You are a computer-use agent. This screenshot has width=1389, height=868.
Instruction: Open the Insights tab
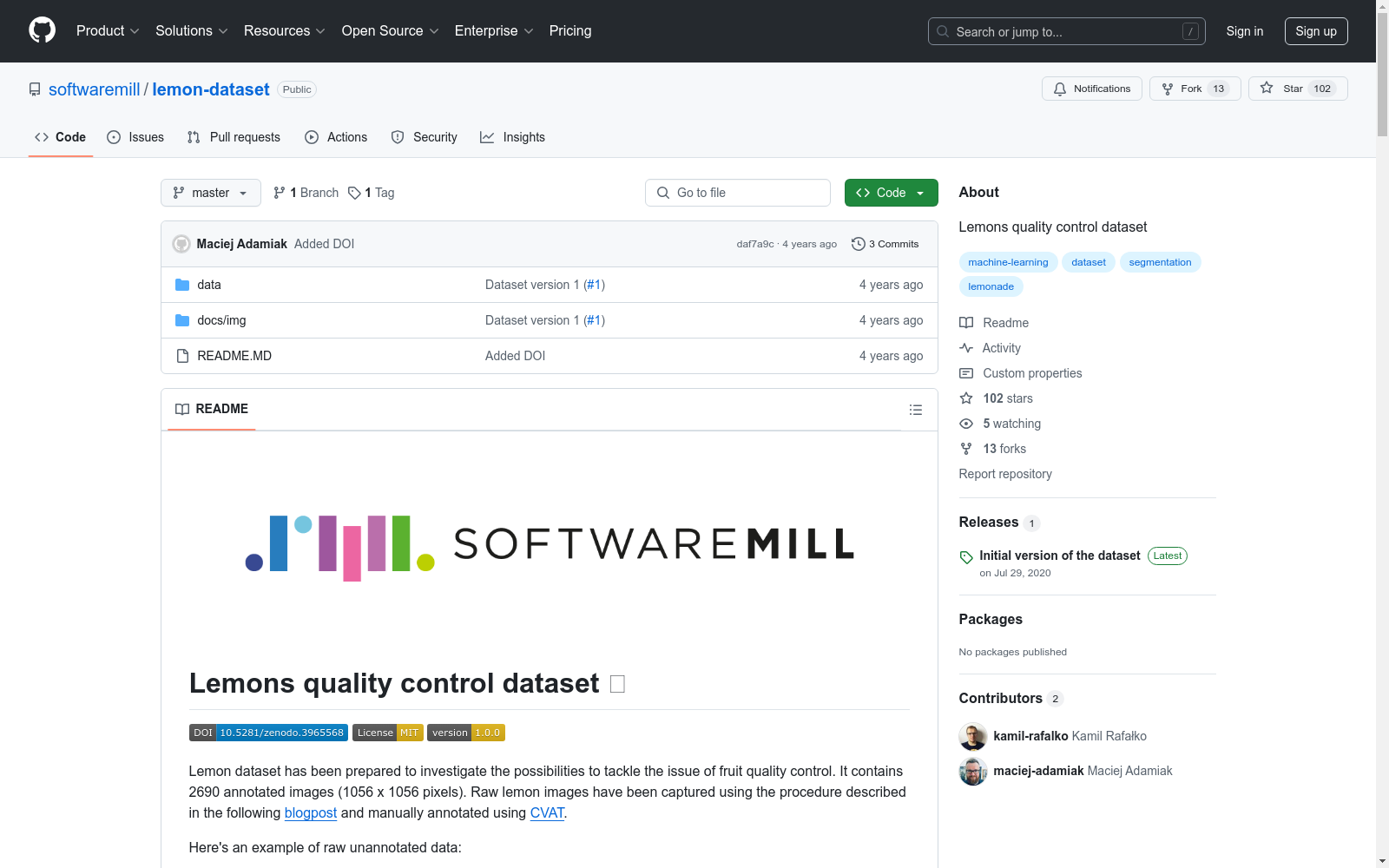coord(512,137)
